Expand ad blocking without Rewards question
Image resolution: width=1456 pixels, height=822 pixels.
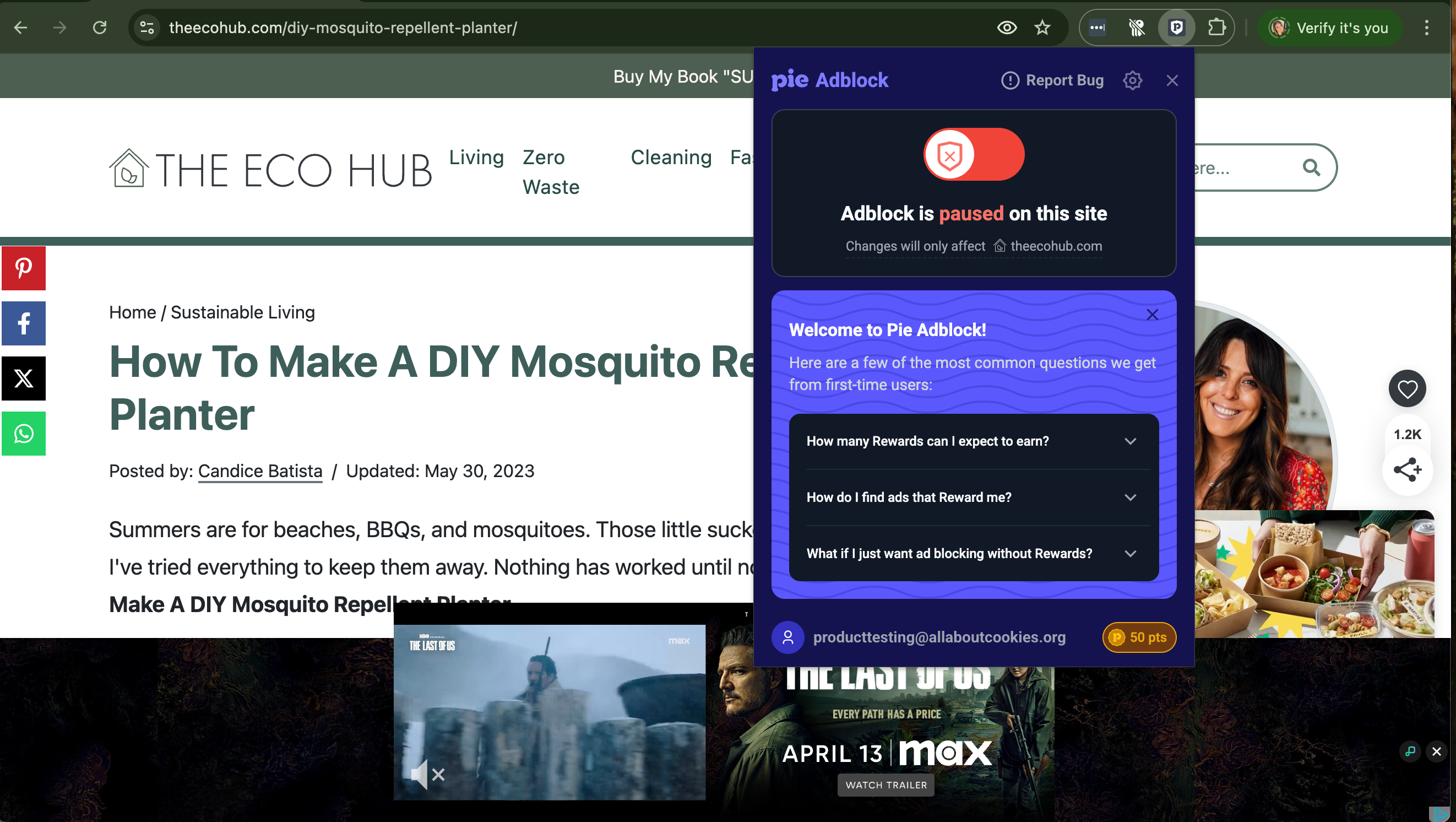point(973,554)
